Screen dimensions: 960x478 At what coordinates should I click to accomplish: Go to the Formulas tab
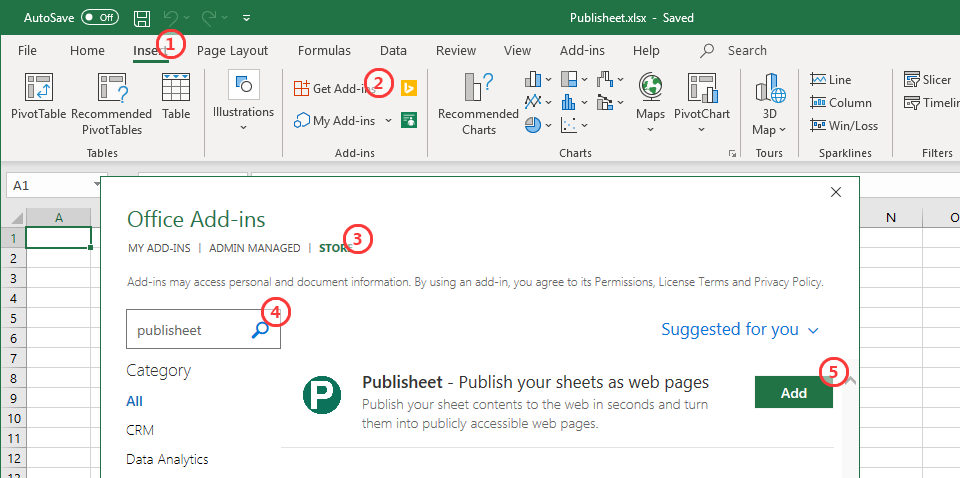point(324,51)
